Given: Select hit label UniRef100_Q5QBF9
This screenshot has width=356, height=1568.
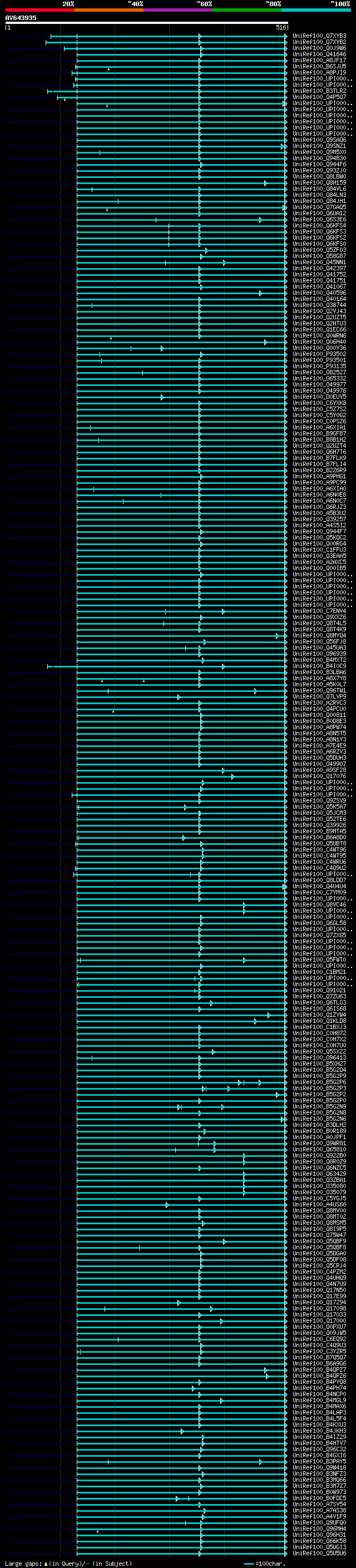Looking at the screenshot, I should coord(319,1241).
